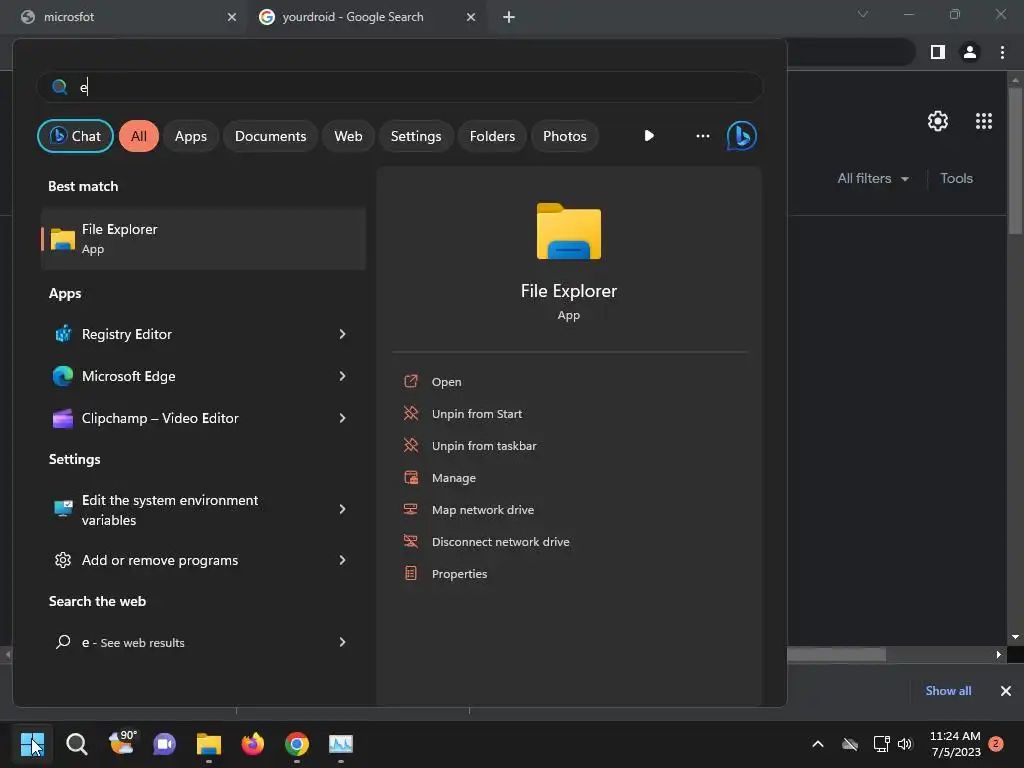Open the File Explorer best match result

click(x=203, y=239)
